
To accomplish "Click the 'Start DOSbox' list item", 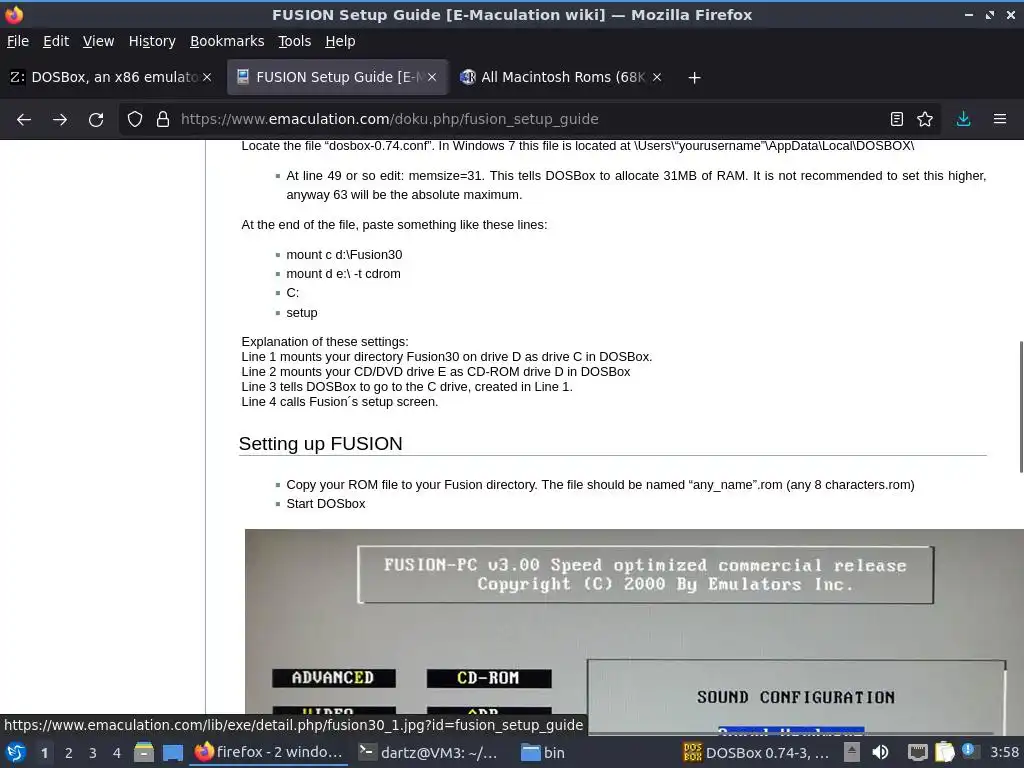I will (326, 504).
